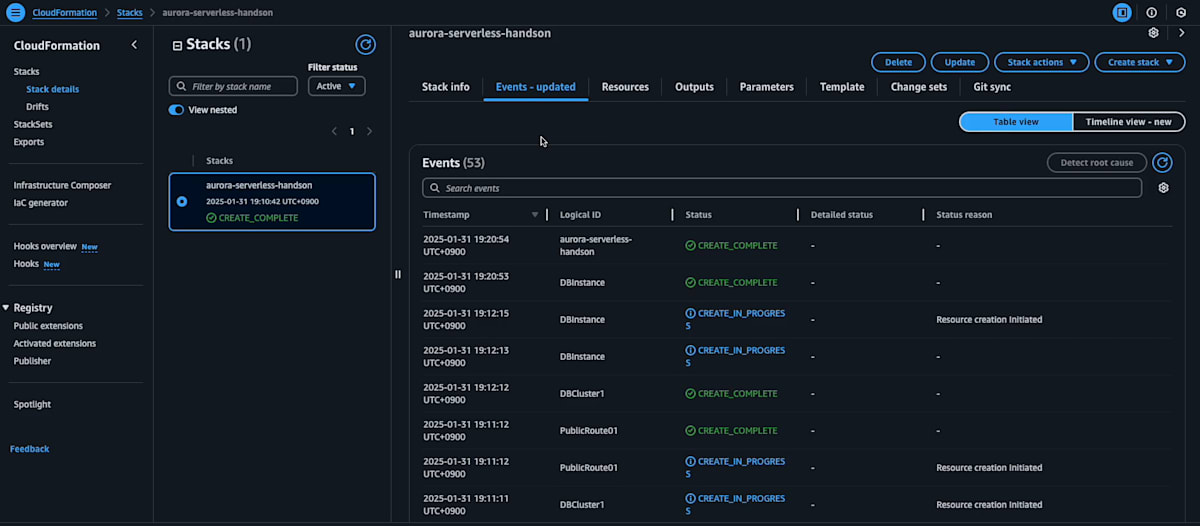Image resolution: width=1200 pixels, height=526 pixels.
Task: Click the Logical ID column header
Action: (580, 215)
